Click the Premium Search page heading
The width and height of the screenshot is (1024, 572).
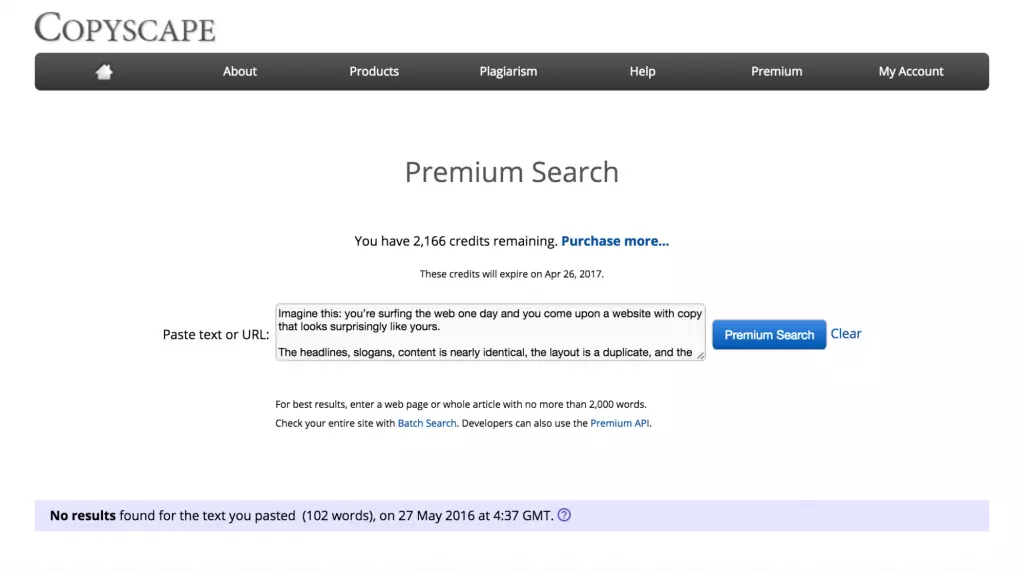(512, 172)
